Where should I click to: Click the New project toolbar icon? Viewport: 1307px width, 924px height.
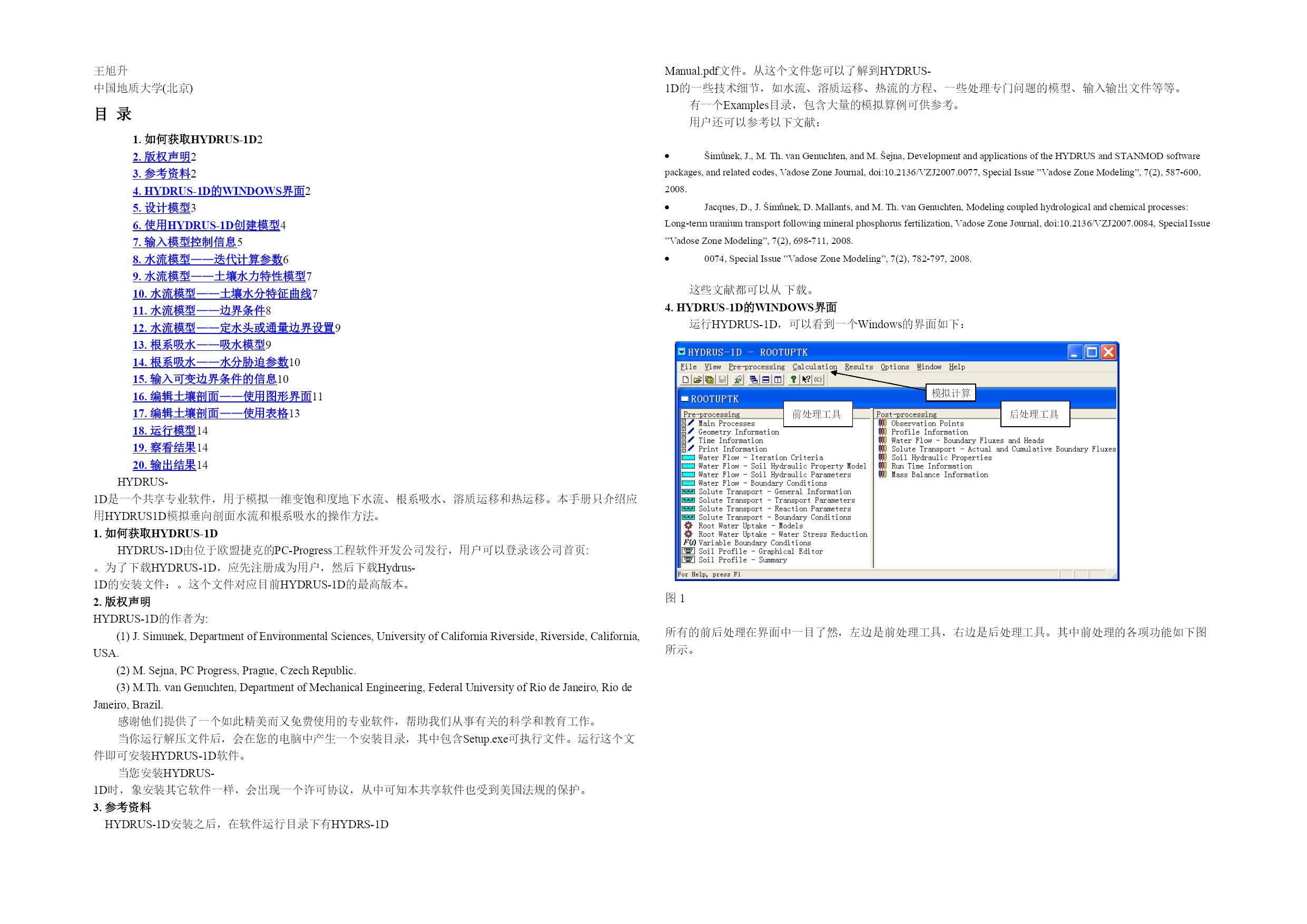pyautogui.click(x=685, y=380)
